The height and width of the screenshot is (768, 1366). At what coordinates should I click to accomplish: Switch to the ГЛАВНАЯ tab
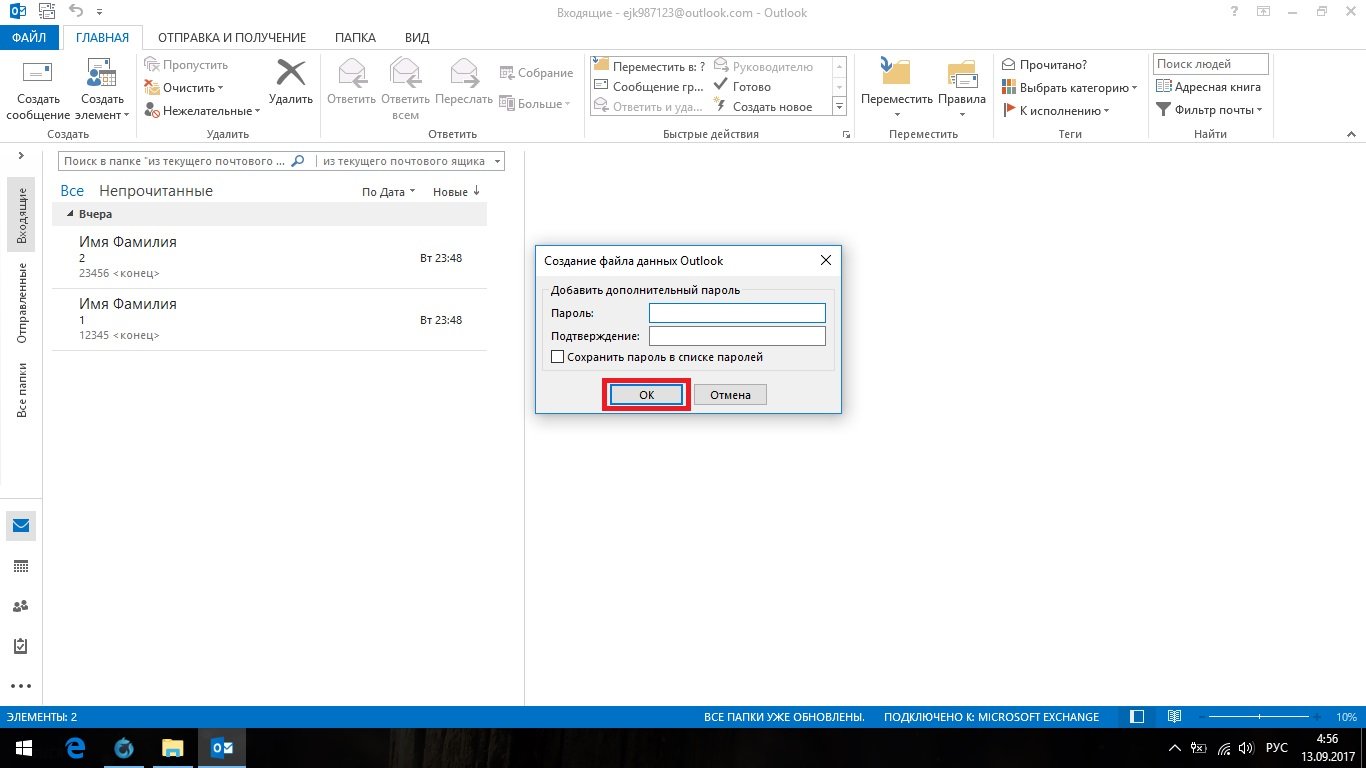(x=103, y=38)
